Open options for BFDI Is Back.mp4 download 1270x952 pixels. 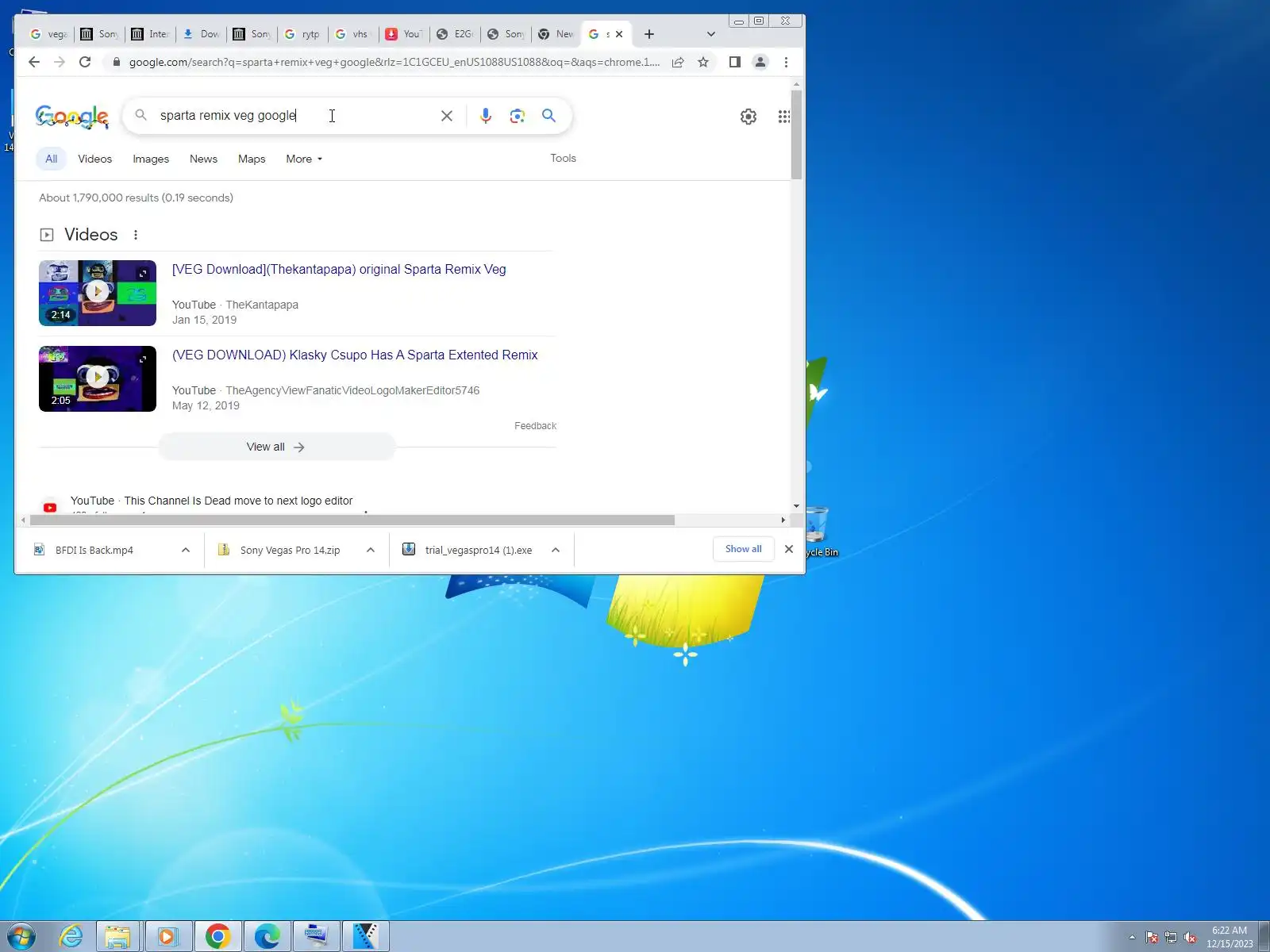186,550
